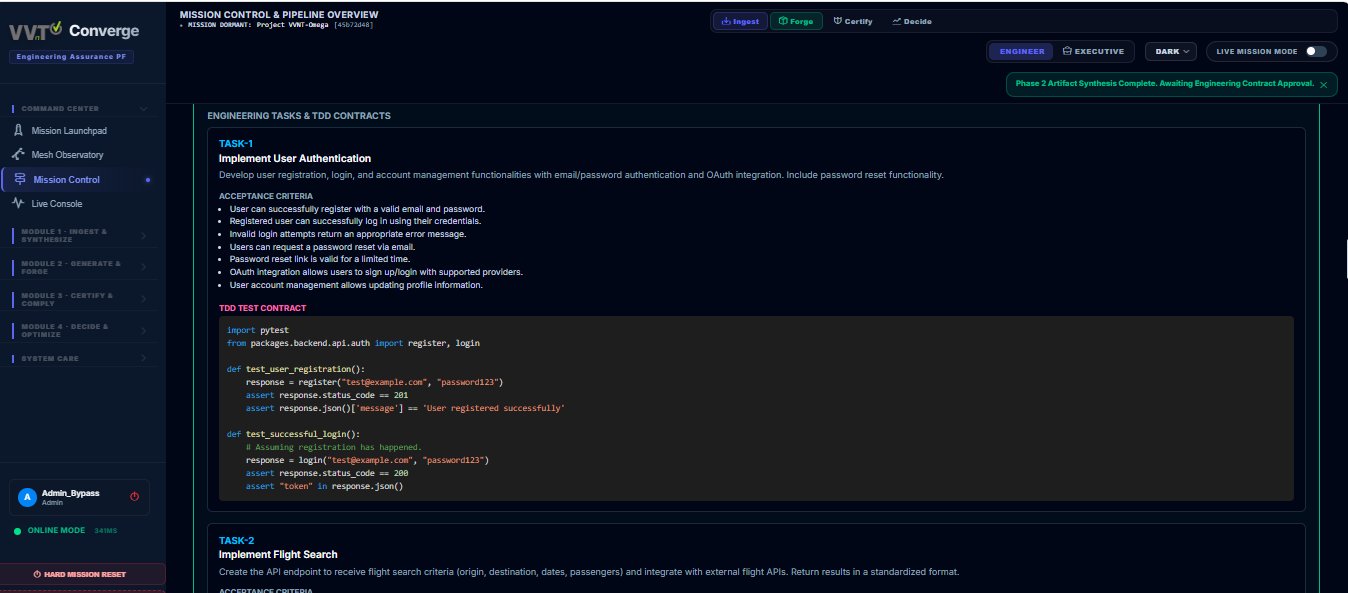This screenshot has width=1348, height=593.
Task: Open Mission Launchpad rocket icon
Action: [17, 131]
